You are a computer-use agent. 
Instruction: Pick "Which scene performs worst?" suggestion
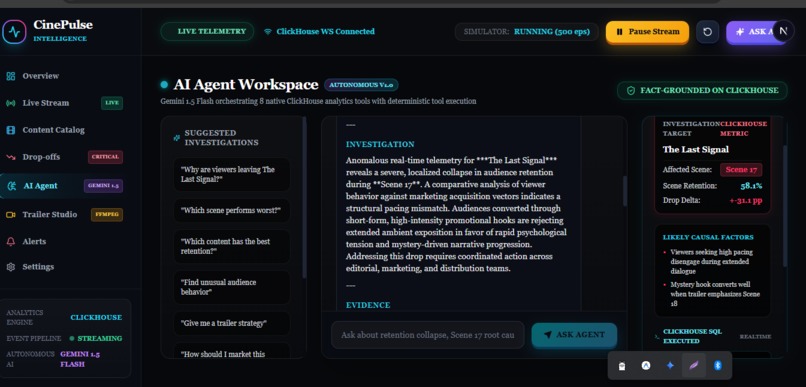pyautogui.click(x=232, y=211)
